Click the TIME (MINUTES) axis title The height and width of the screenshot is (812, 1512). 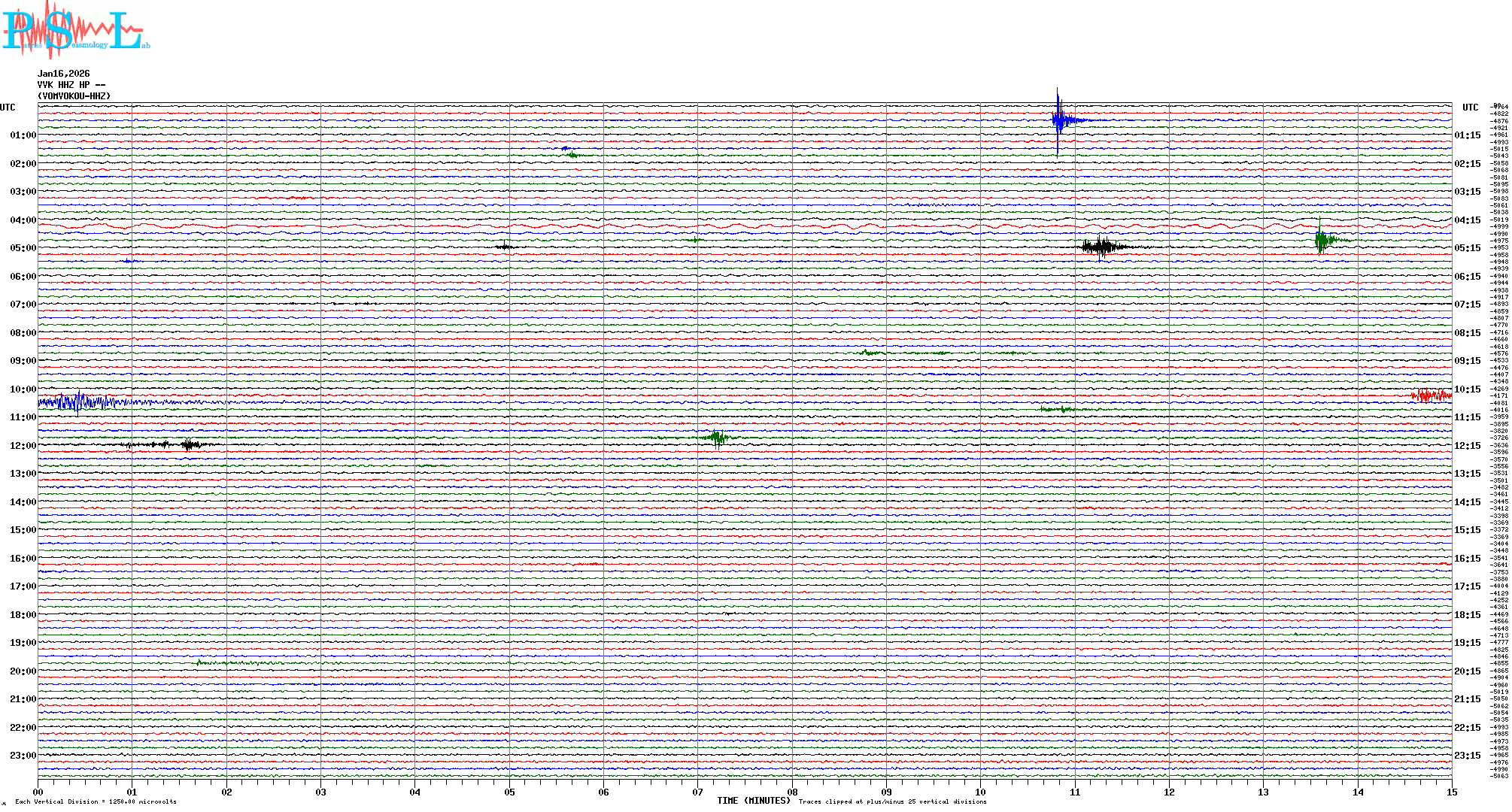coord(753,801)
